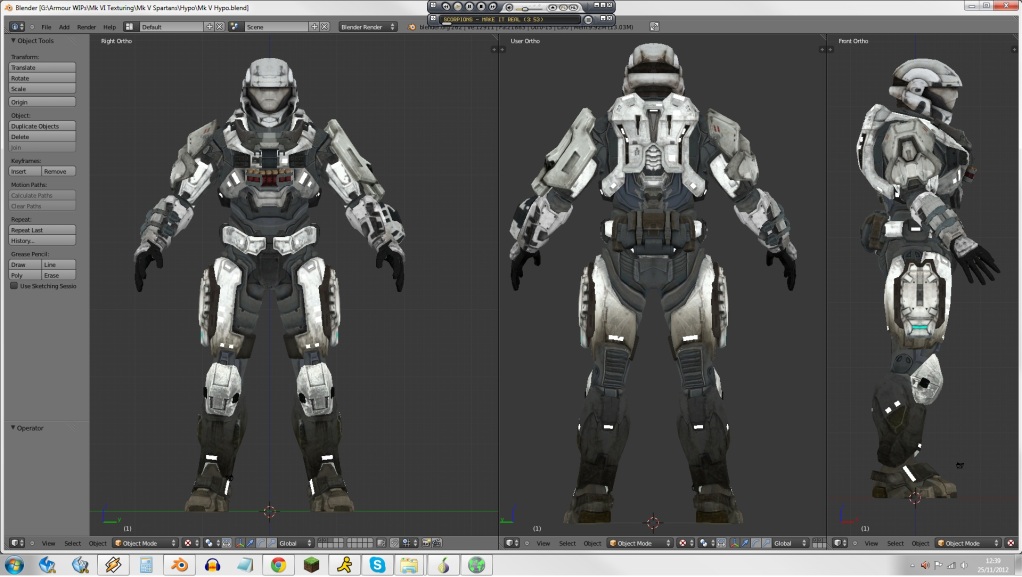Open View menu in left viewport header
The image size is (1022, 577).
click(x=48, y=543)
